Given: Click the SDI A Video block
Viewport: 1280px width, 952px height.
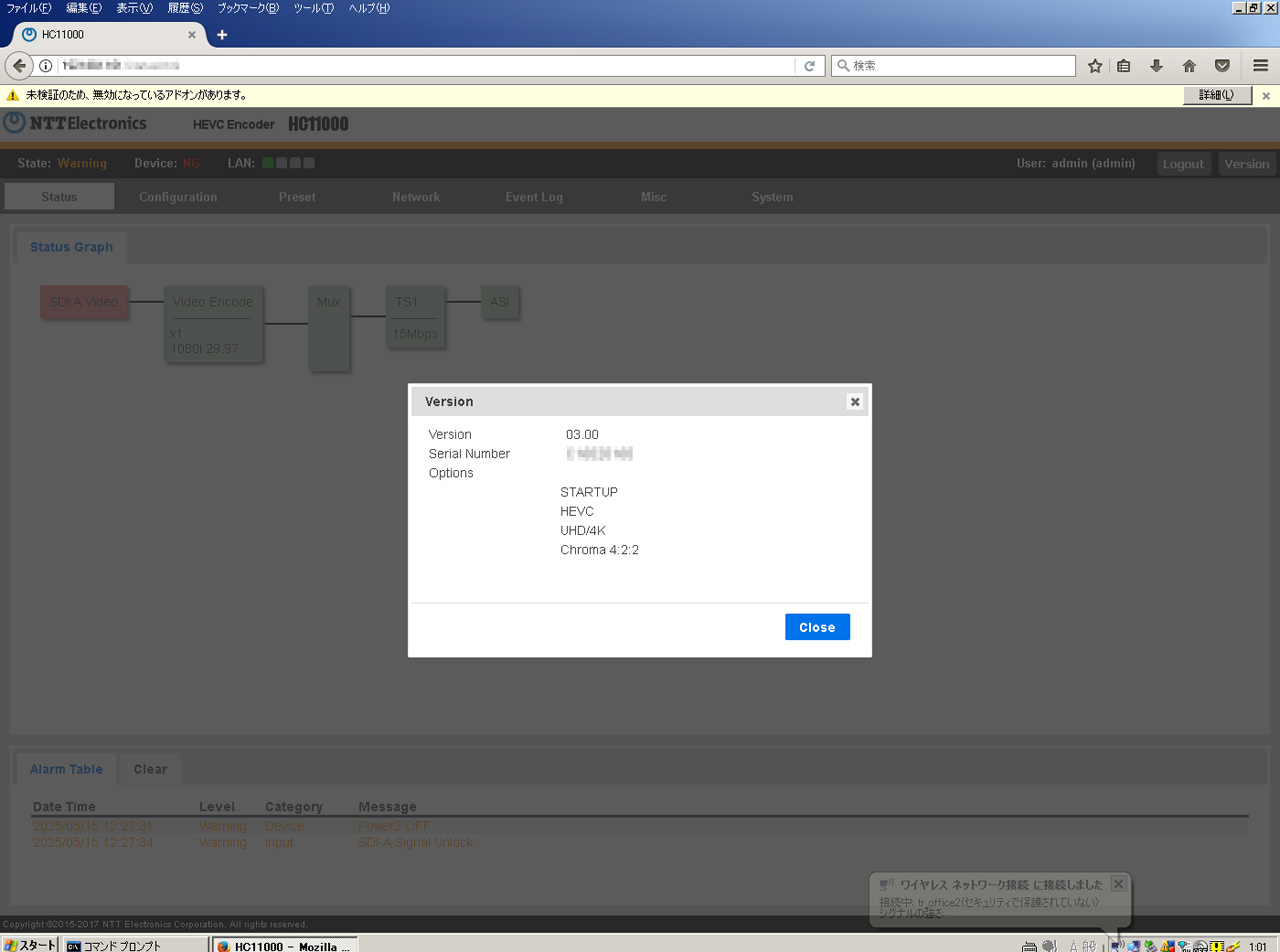Looking at the screenshot, I should click(84, 302).
